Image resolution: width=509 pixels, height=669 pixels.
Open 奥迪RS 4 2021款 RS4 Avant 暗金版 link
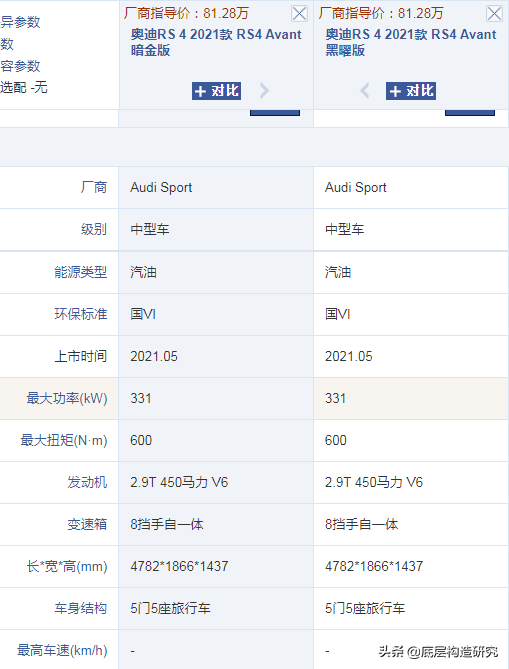tap(216, 42)
